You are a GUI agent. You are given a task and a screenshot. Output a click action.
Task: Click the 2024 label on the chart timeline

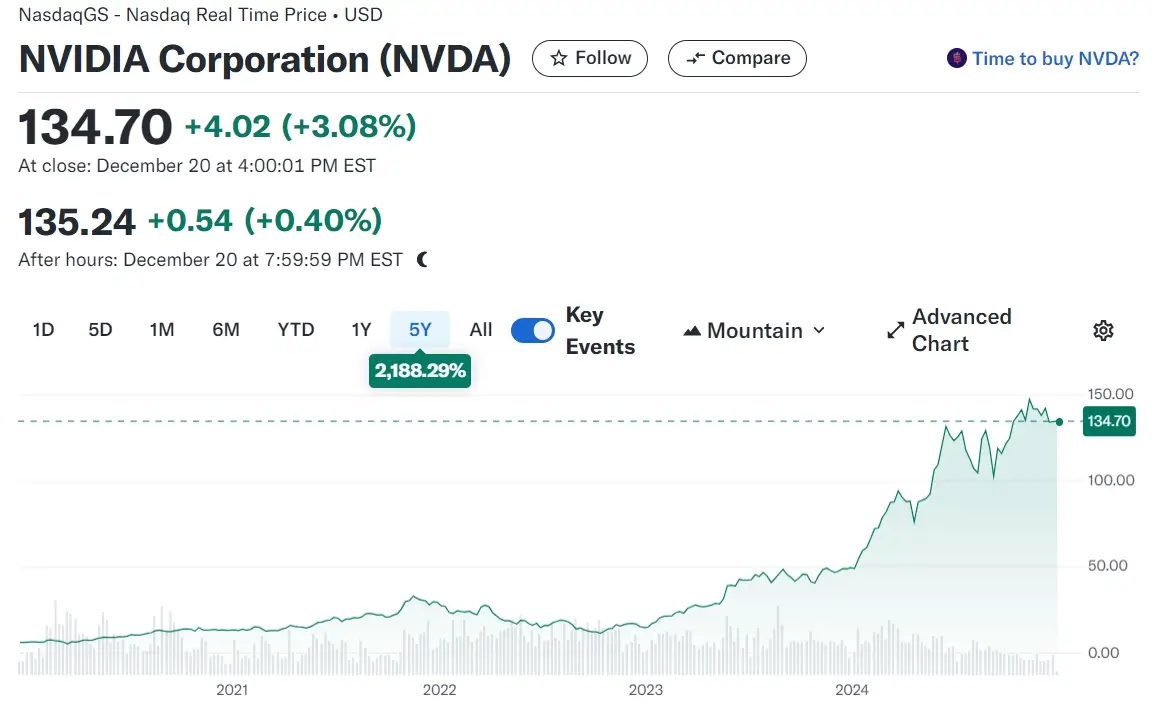[853, 690]
